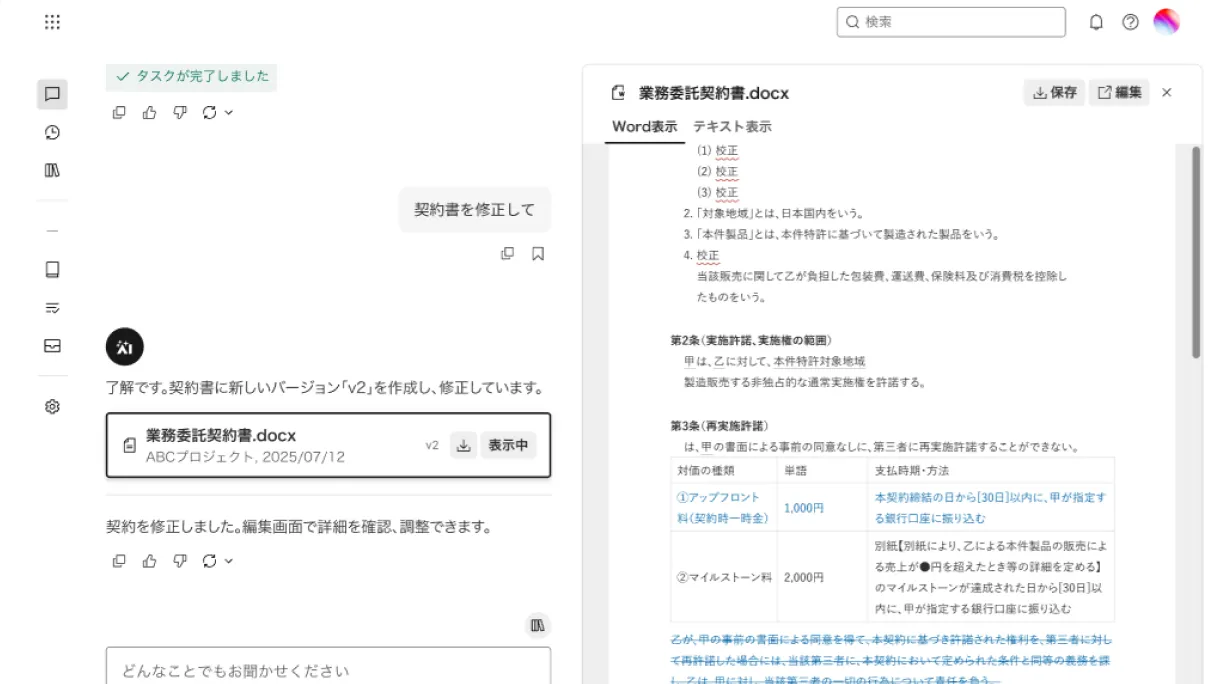
Task: Switch to the テキスト表示 tab
Action: click(733, 126)
